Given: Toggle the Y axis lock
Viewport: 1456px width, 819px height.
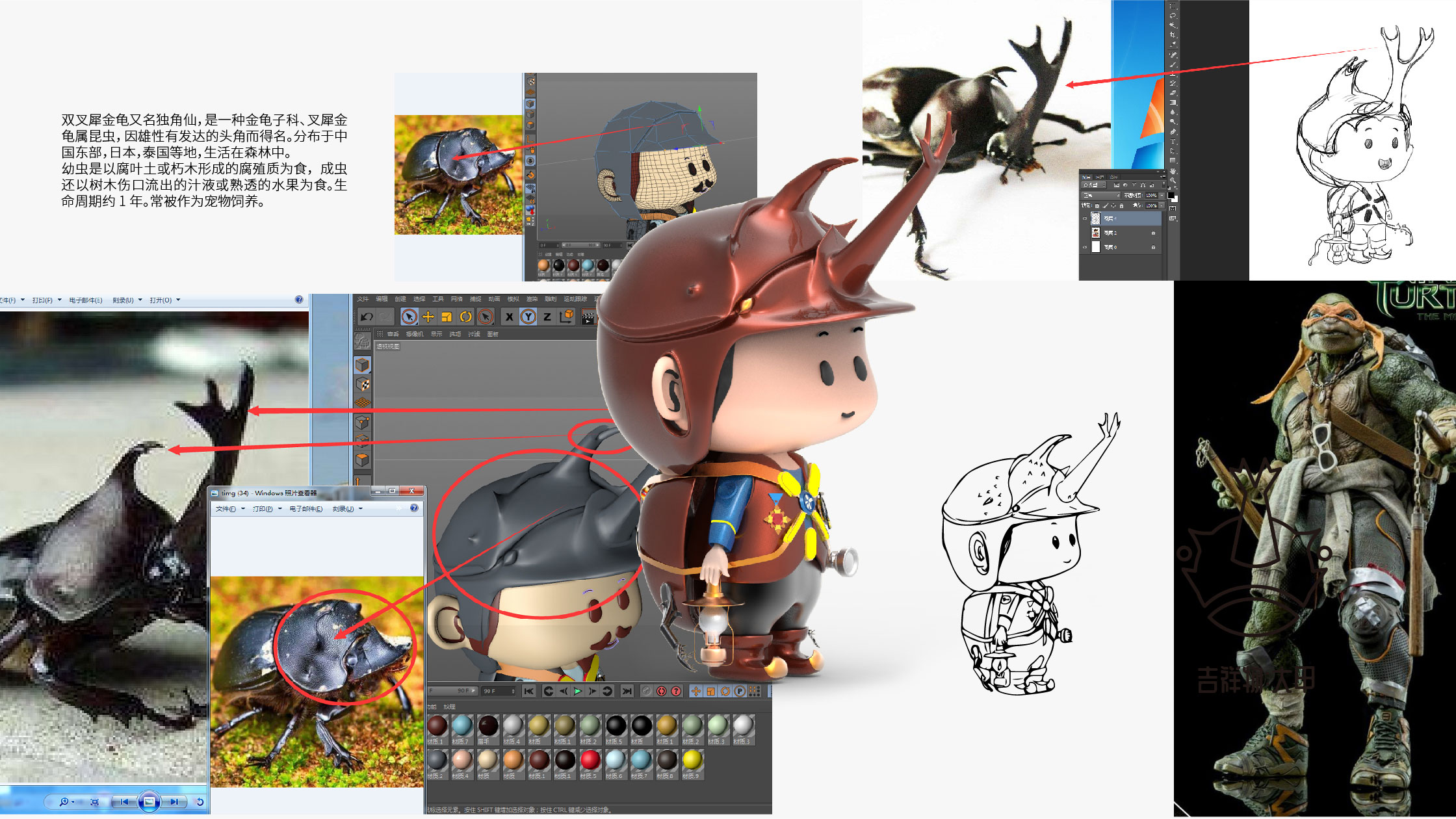Looking at the screenshot, I should (528, 317).
